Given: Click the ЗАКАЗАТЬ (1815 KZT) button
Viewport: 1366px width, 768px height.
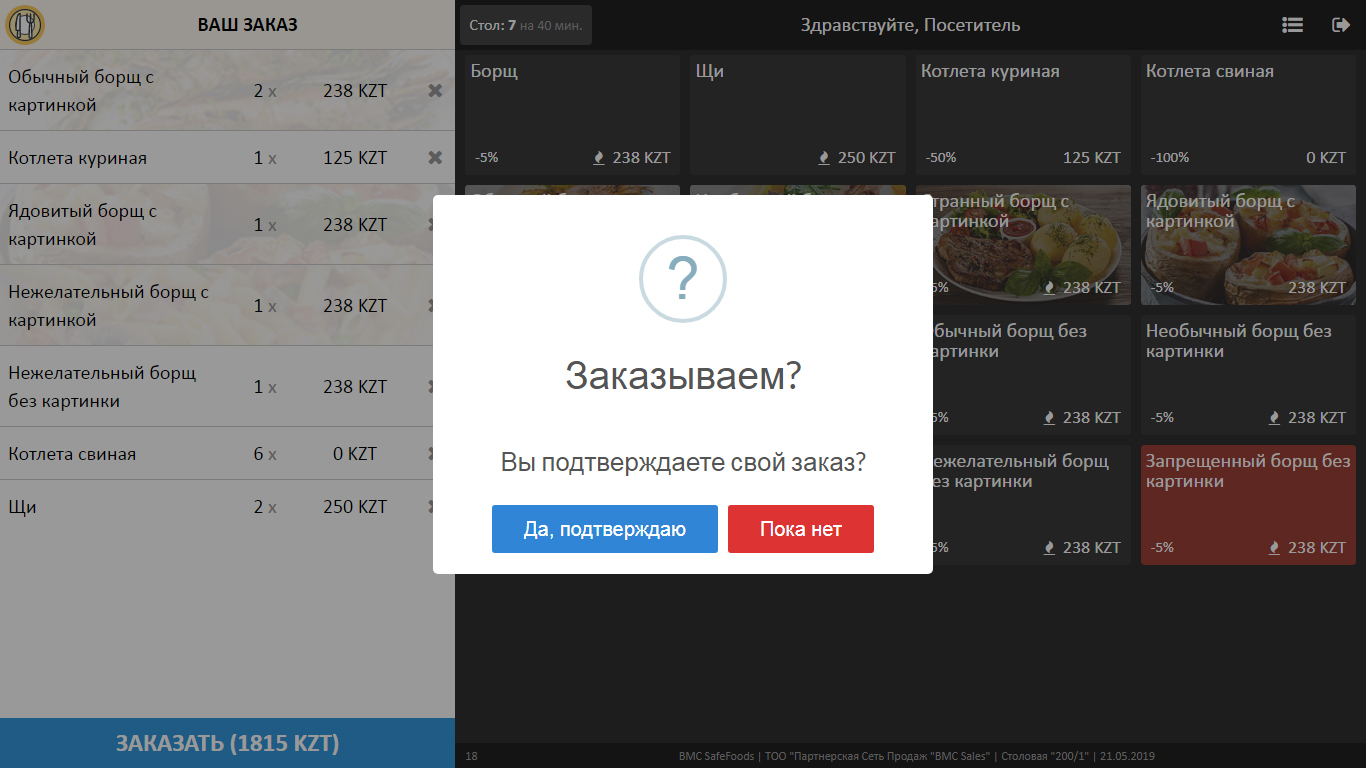Looking at the screenshot, I should (227, 743).
